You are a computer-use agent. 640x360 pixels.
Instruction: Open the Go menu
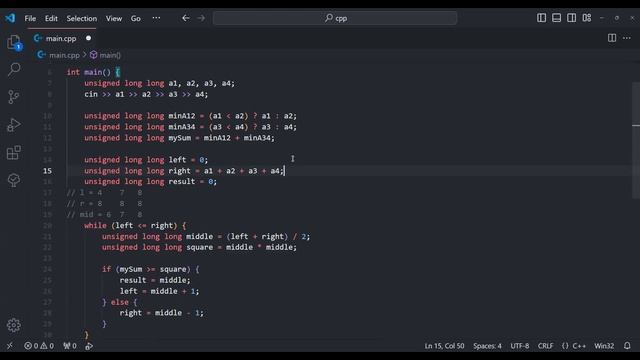(x=136, y=18)
